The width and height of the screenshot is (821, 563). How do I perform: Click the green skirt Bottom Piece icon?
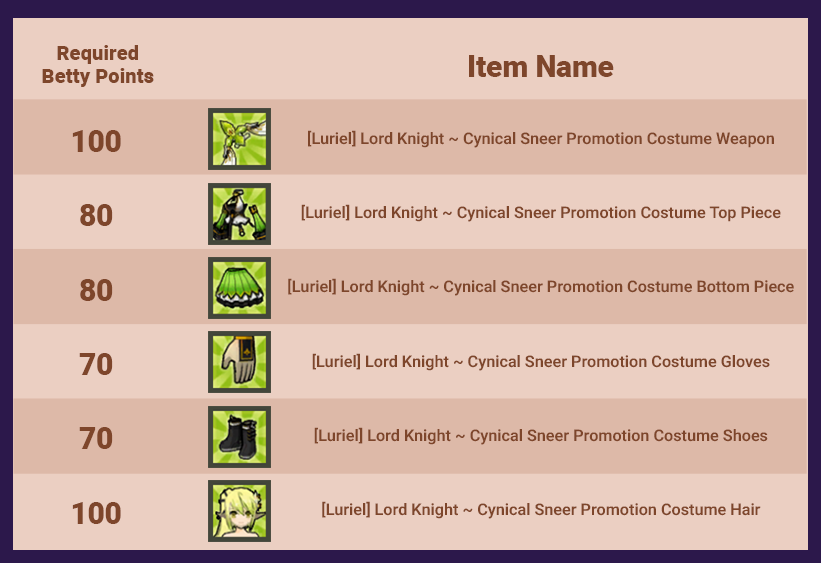tap(239, 288)
